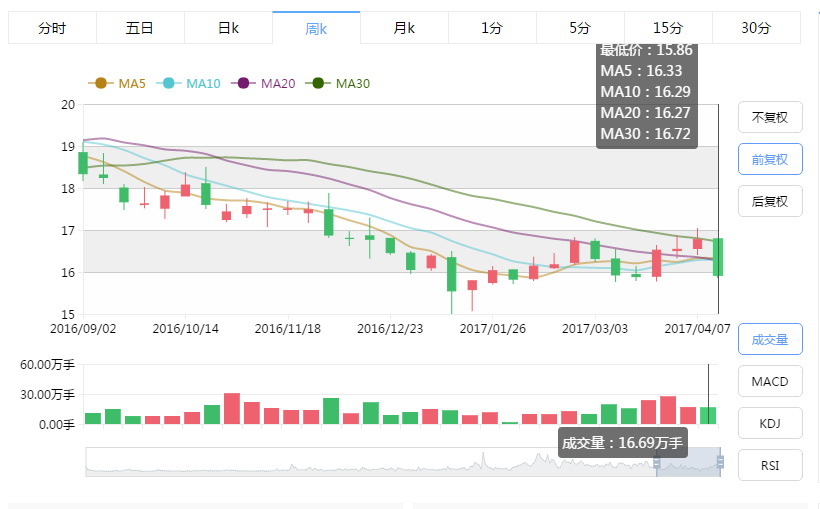Click the 成交量 : 16.69万手 tooltip
The height and width of the screenshot is (509, 820).
(x=622, y=443)
